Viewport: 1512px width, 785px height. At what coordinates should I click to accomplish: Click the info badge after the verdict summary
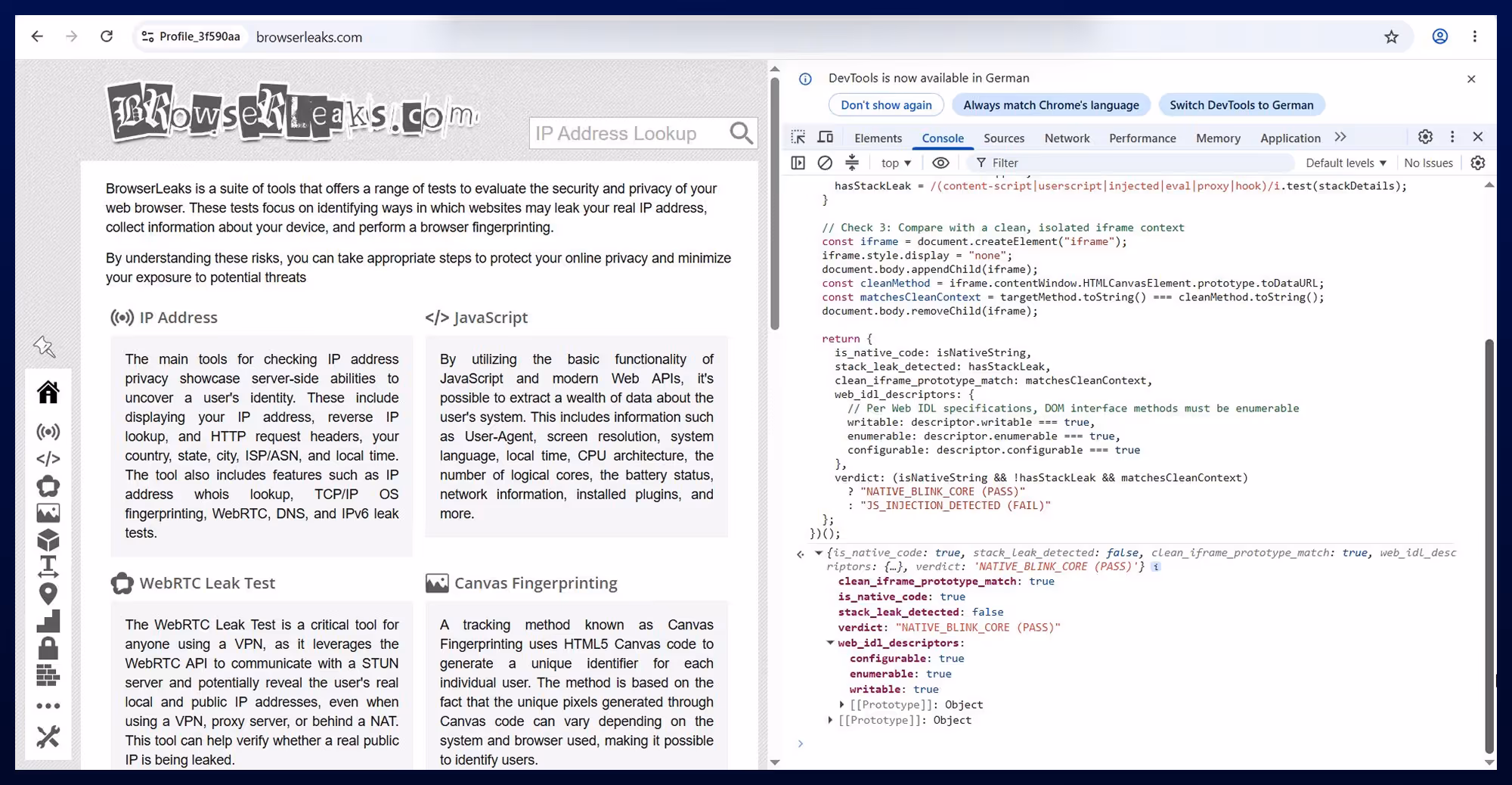(x=1156, y=566)
